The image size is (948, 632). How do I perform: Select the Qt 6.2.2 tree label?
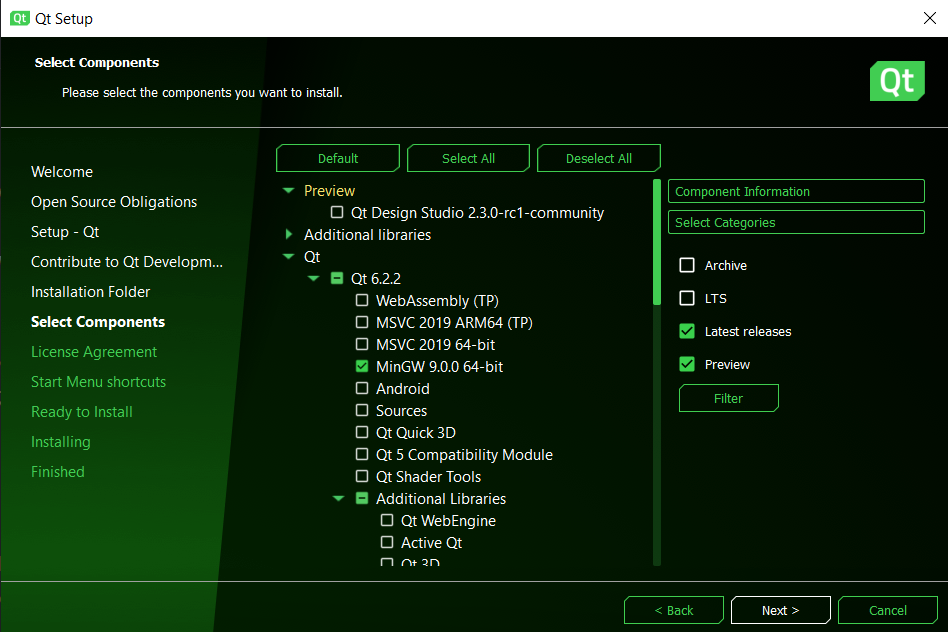pyautogui.click(x=375, y=279)
